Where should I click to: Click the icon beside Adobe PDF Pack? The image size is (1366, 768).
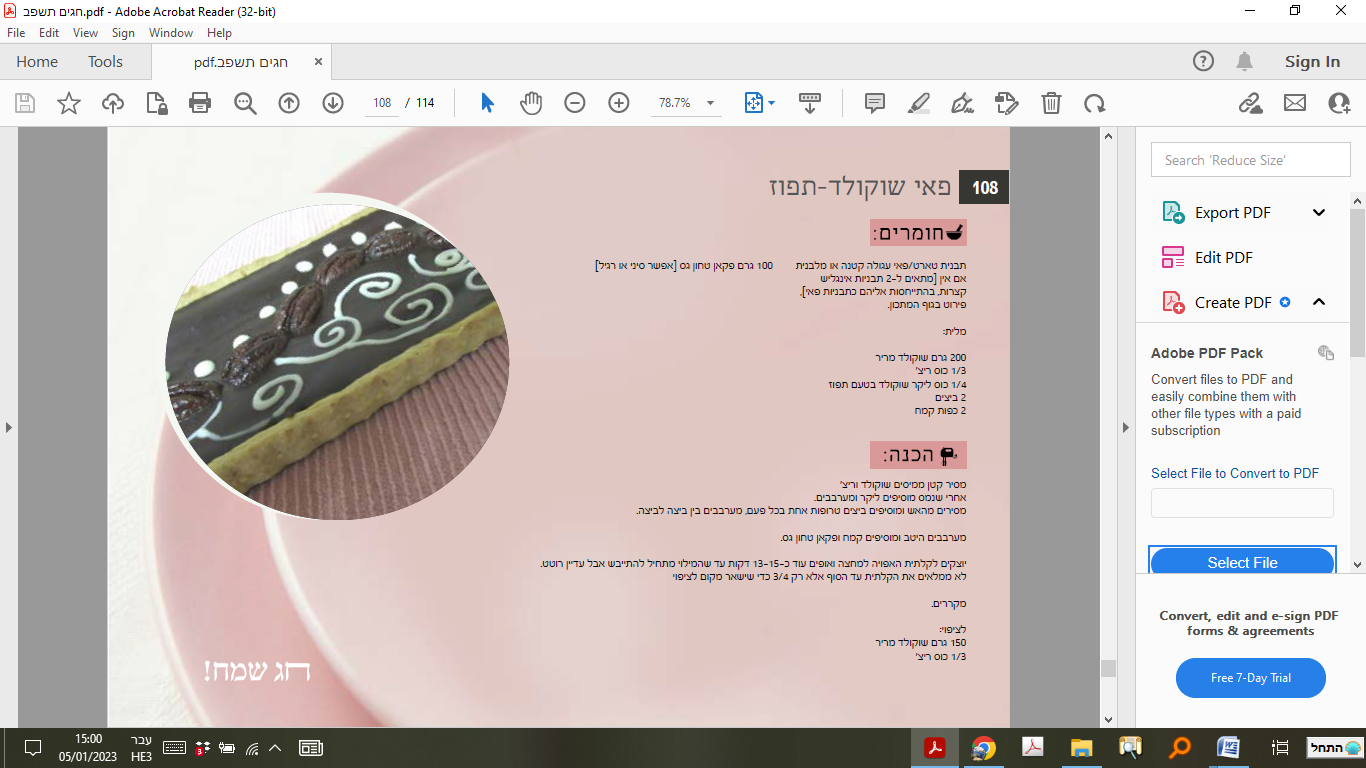click(x=1326, y=352)
